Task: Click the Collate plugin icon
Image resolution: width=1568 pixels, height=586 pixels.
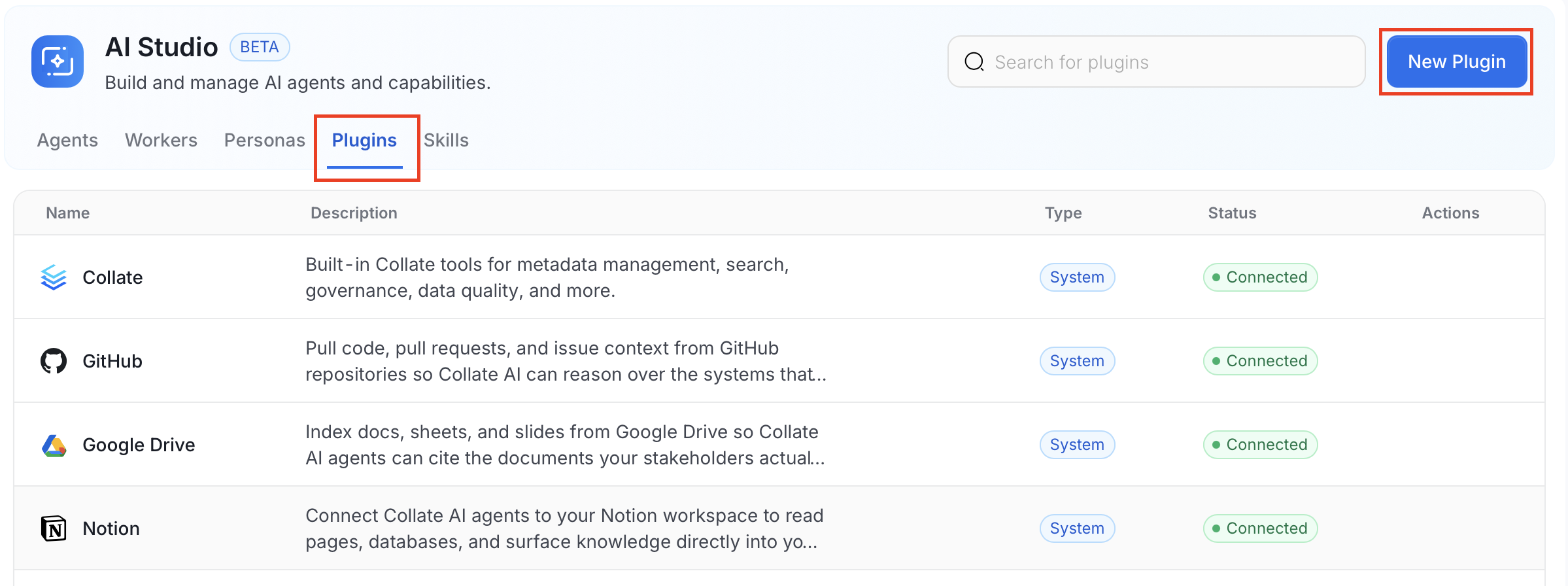Action: (54, 277)
